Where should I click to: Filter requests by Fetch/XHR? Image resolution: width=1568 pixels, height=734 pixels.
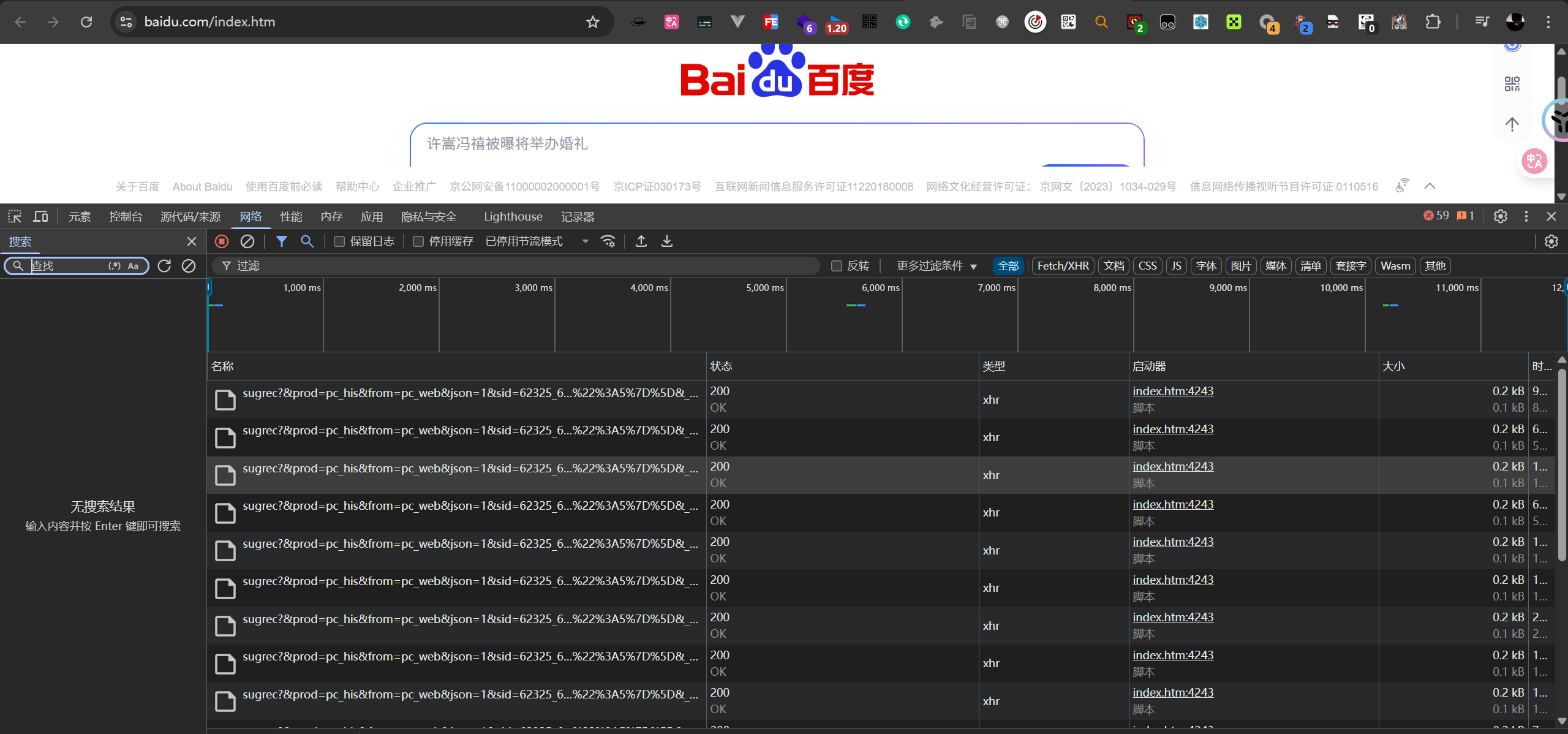[x=1063, y=266]
